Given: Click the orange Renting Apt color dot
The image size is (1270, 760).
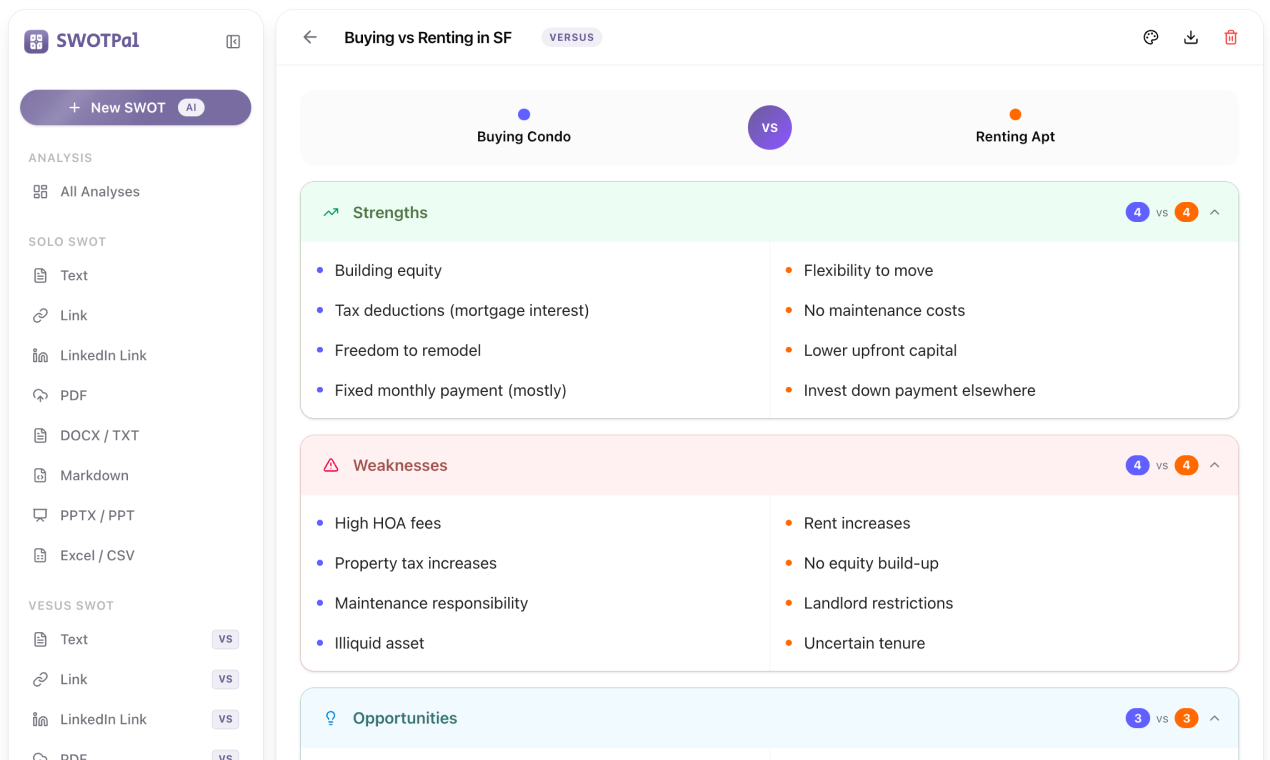Looking at the screenshot, I should (x=1015, y=113).
